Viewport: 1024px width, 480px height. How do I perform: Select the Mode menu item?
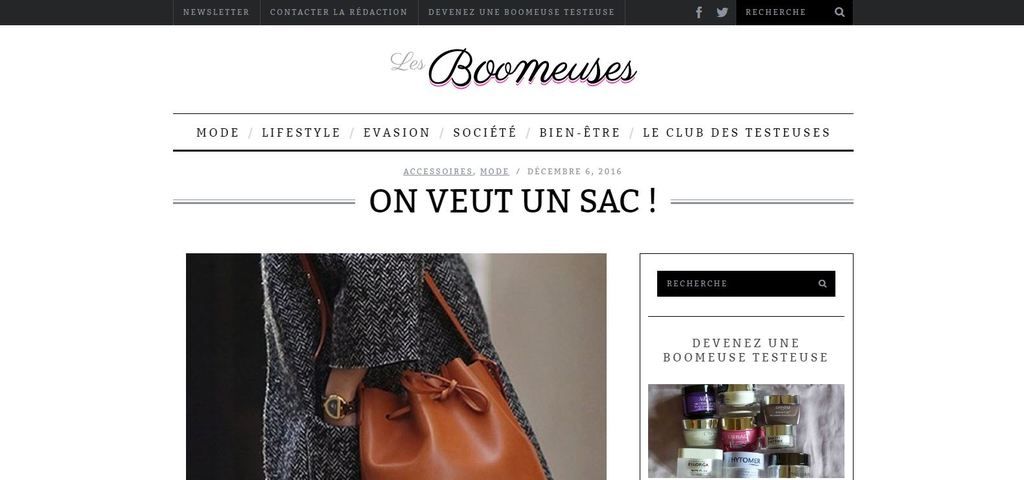(217, 133)
